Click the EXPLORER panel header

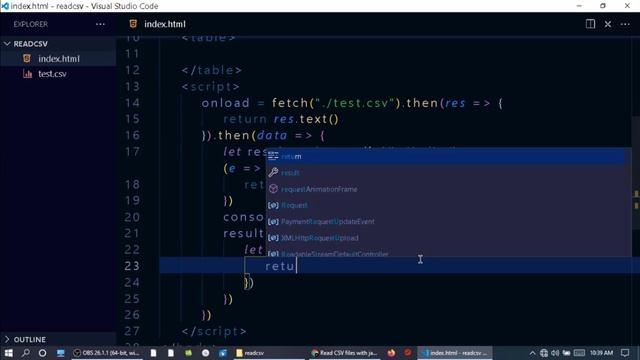[31, 24]
